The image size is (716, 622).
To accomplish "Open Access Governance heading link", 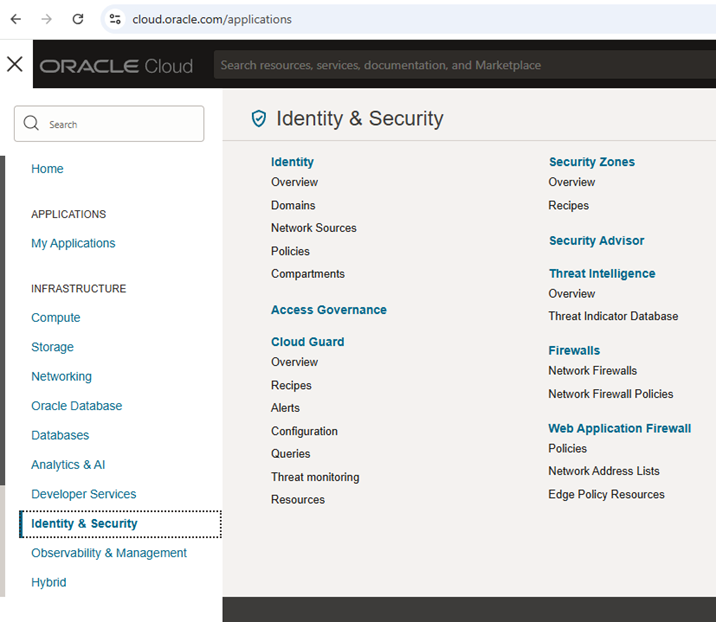I will point(329,310).
